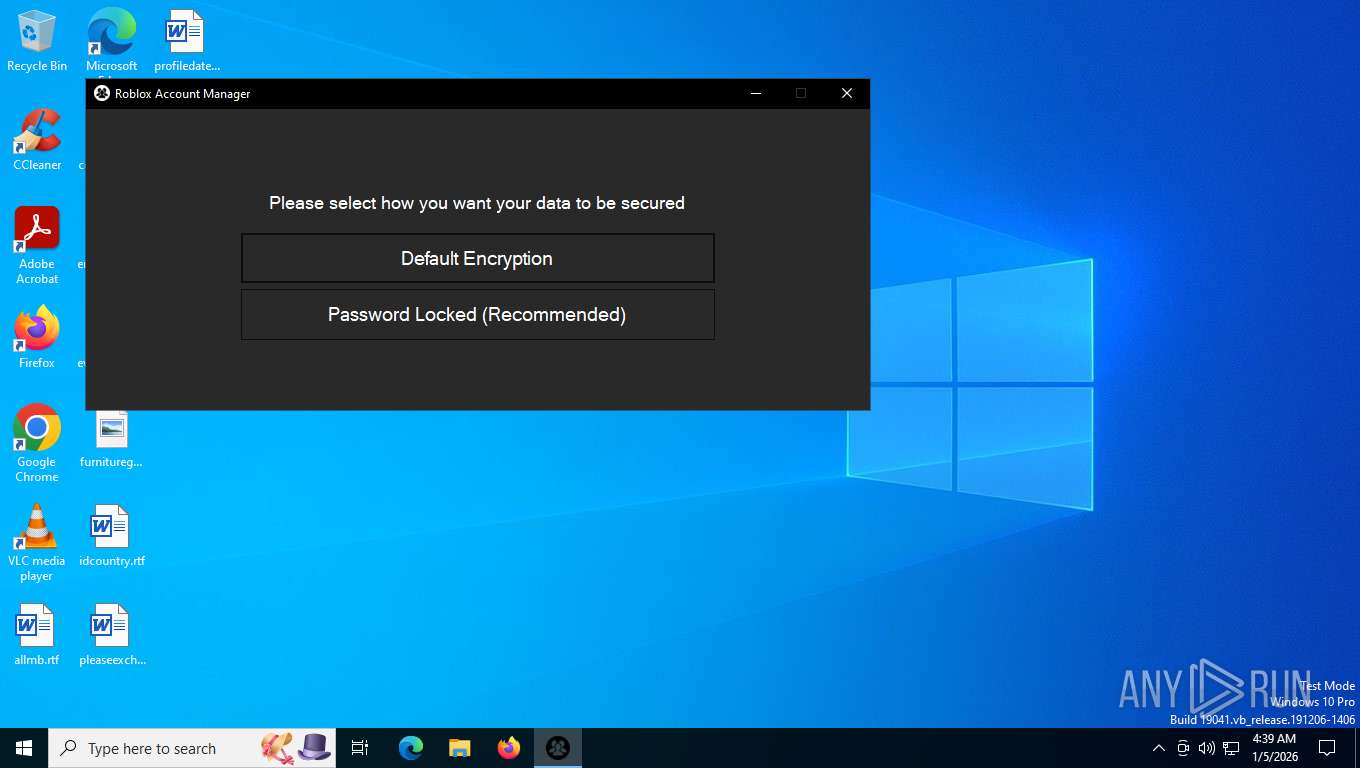Open the Windows Start menu

tap(24, 748)
